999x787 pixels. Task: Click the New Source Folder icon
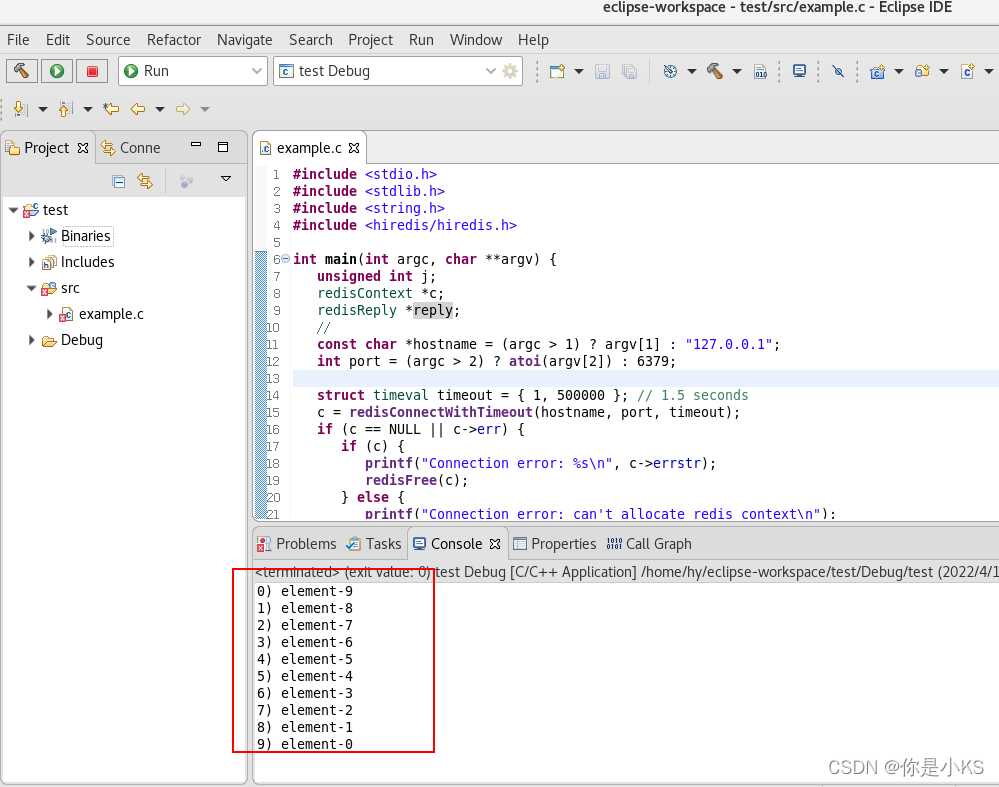(923, 71)
